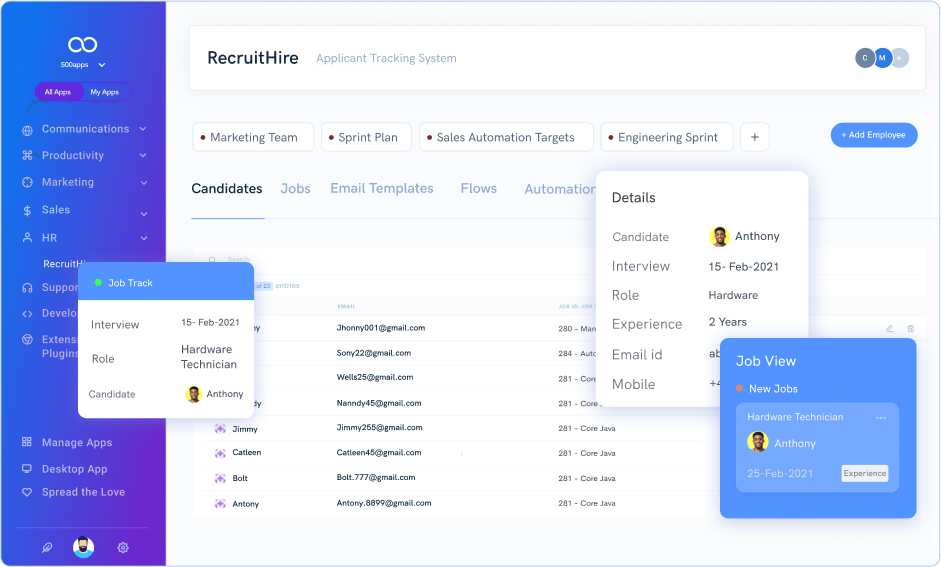Expand the Productivity menu chevron
This screenshot has width=941, height=567.
point(143,156)
